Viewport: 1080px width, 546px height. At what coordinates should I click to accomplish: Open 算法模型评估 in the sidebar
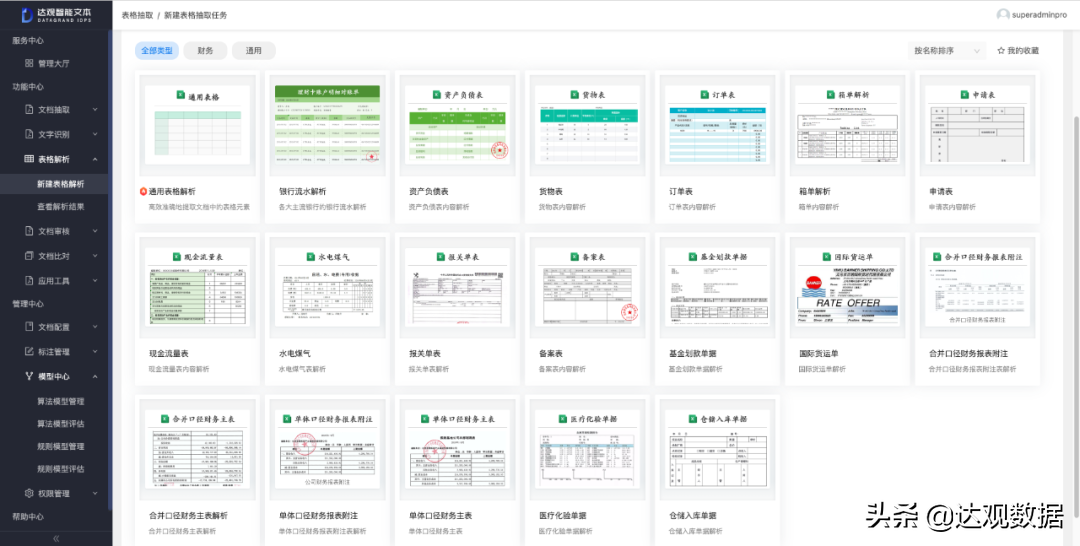click(61, 423)
